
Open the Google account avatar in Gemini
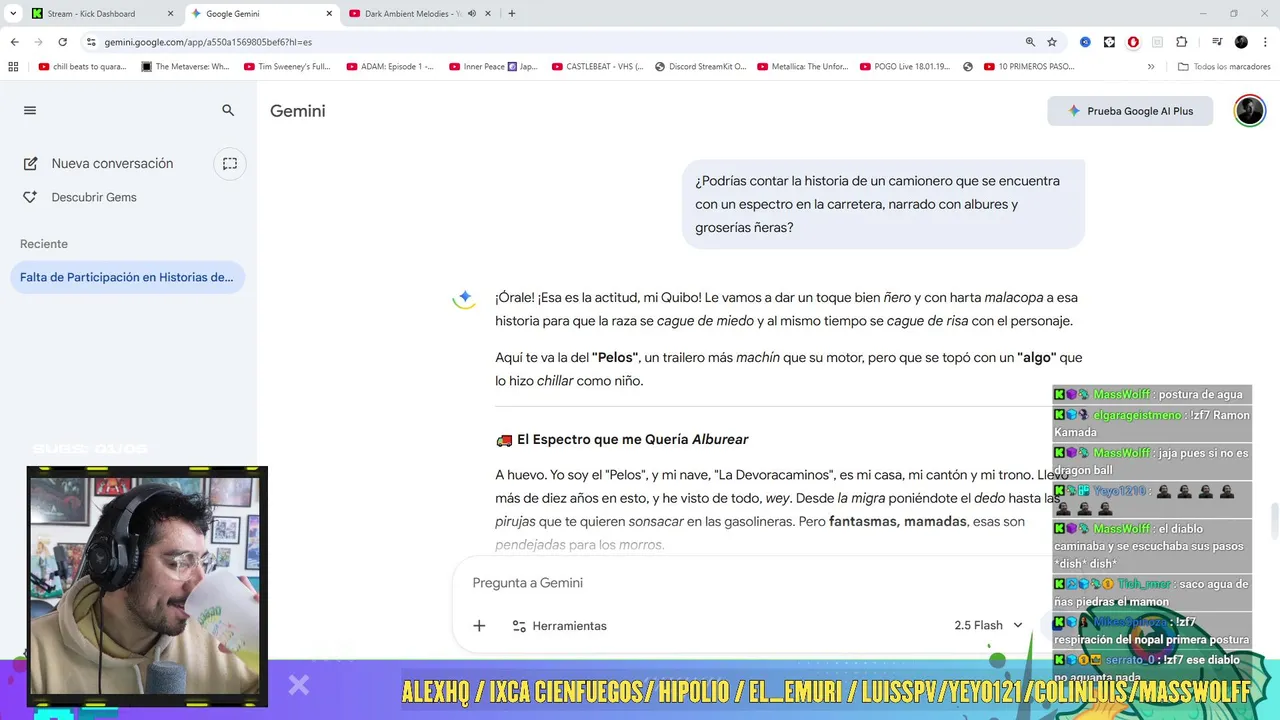[1249, 111]
